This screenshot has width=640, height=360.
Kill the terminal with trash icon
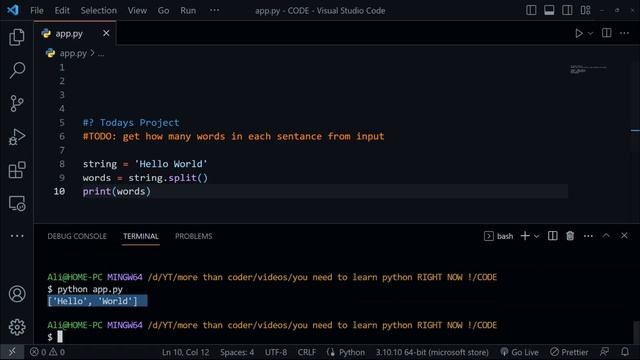(570, 236)
